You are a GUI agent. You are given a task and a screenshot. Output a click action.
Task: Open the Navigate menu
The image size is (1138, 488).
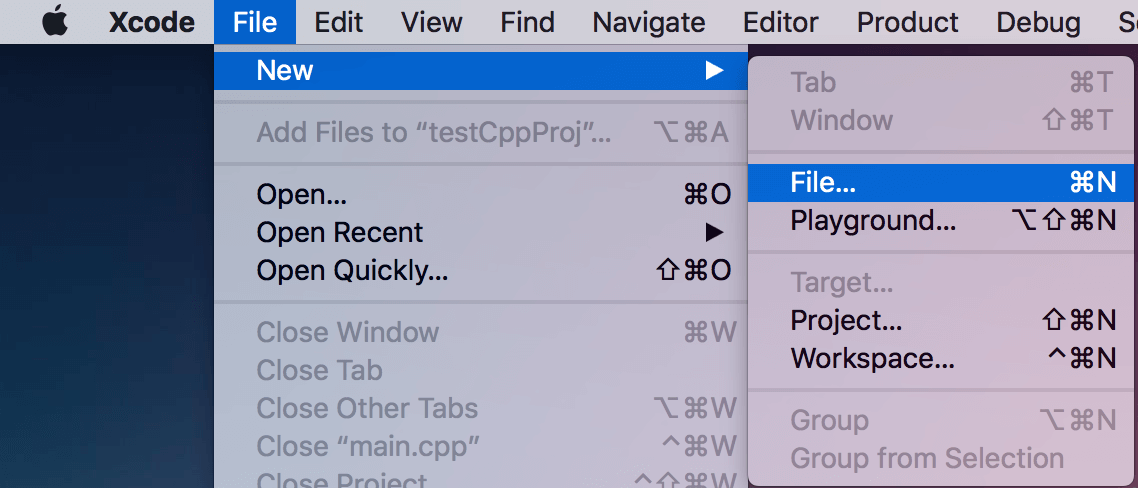point(648,22)
